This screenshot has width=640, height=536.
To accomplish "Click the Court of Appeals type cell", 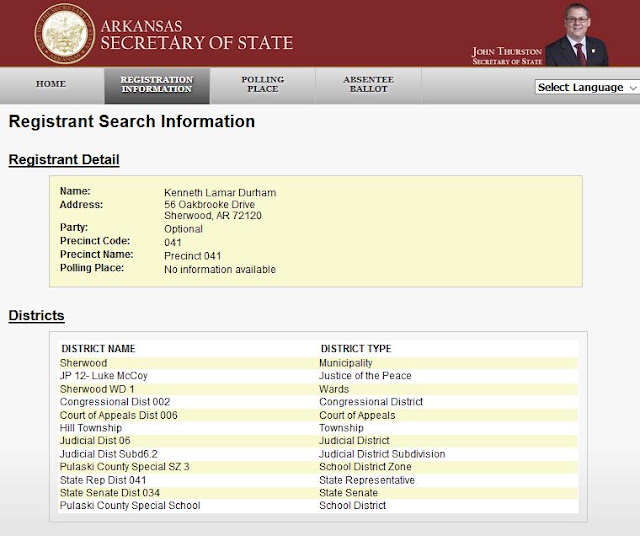I will tap(357, 415).
